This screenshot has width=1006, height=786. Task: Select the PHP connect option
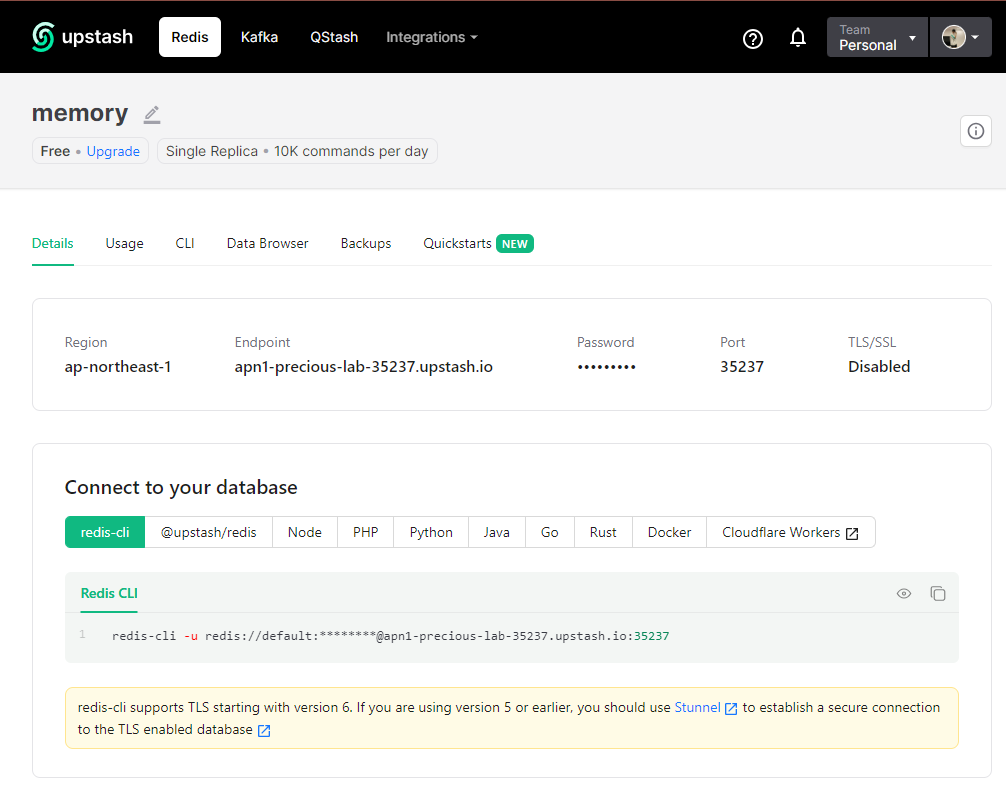[366, 532]
